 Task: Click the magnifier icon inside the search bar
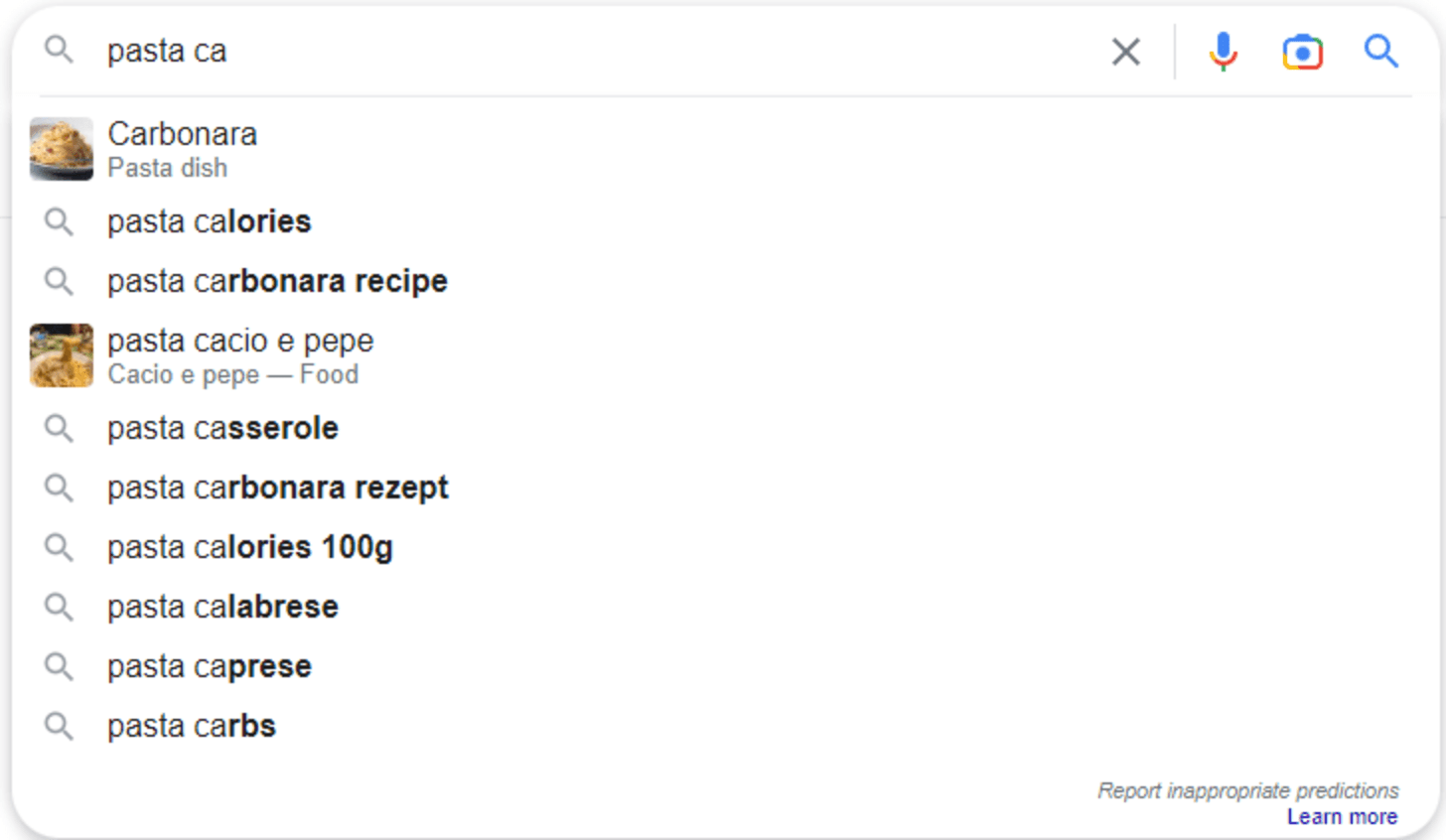point(59,51)
